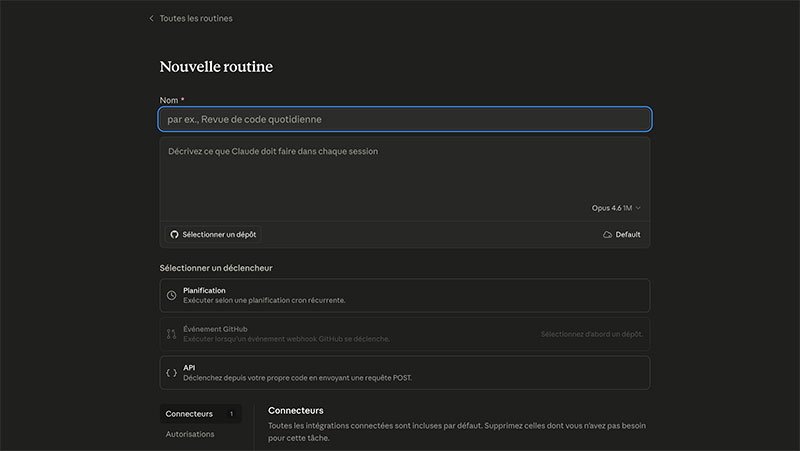This screenshot has width=800, height=451.
Task: Click the Toutes les intégrations connectées description
Action: tap(457, 432)
